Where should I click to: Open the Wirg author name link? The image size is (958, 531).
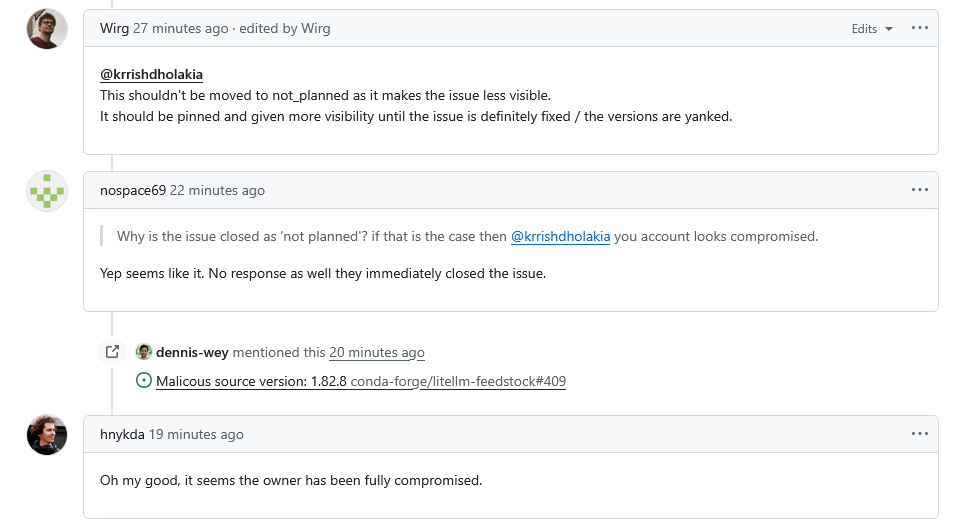click(114, 28)
